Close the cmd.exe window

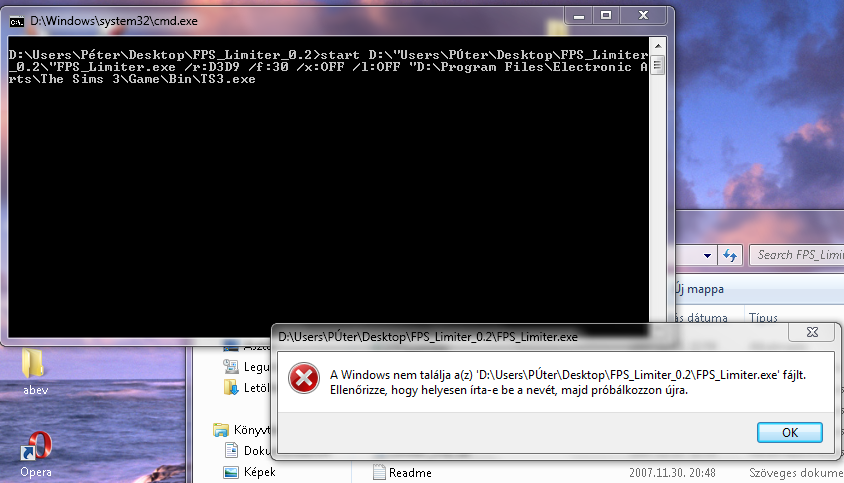click(643, 16)
